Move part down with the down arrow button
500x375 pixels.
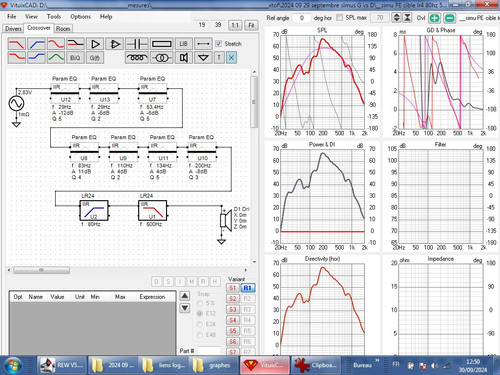[185, 308]
